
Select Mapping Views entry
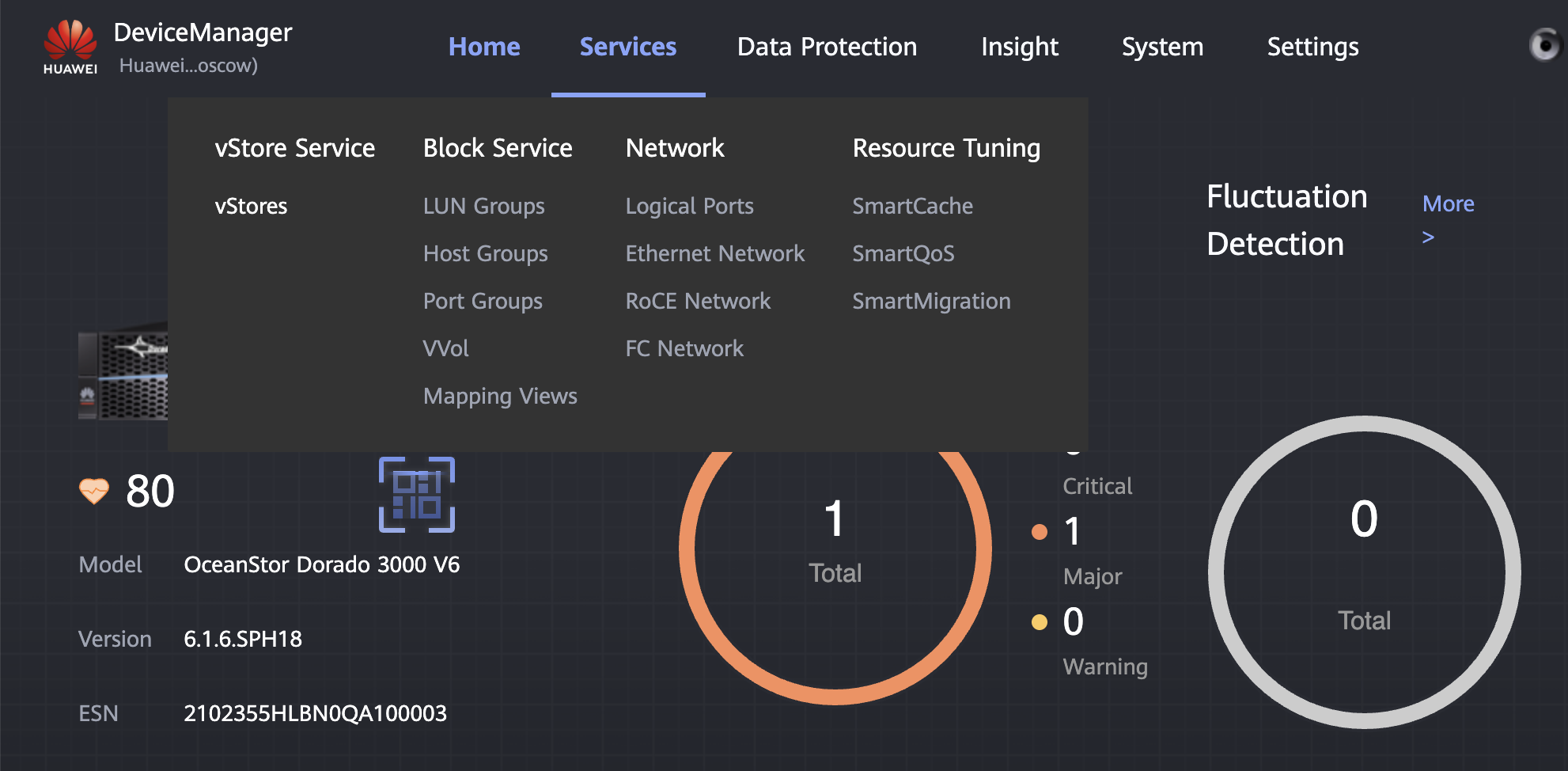click(x=500, y=396)
